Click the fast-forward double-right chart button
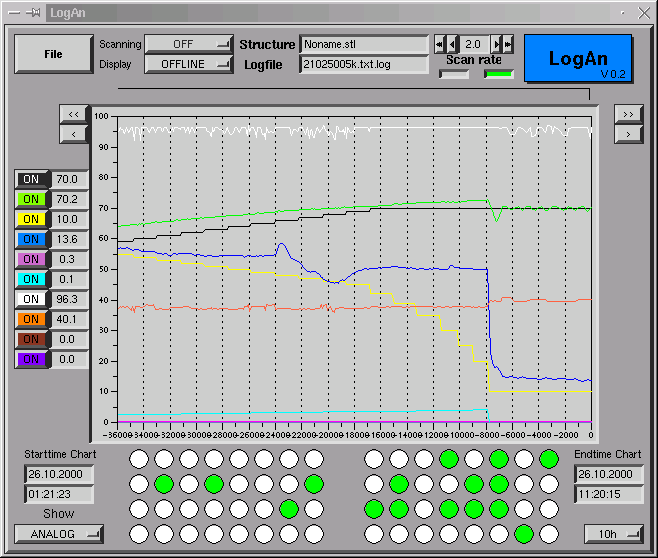The height and width of the screenshot is (558, 658). tap(628, 115)
